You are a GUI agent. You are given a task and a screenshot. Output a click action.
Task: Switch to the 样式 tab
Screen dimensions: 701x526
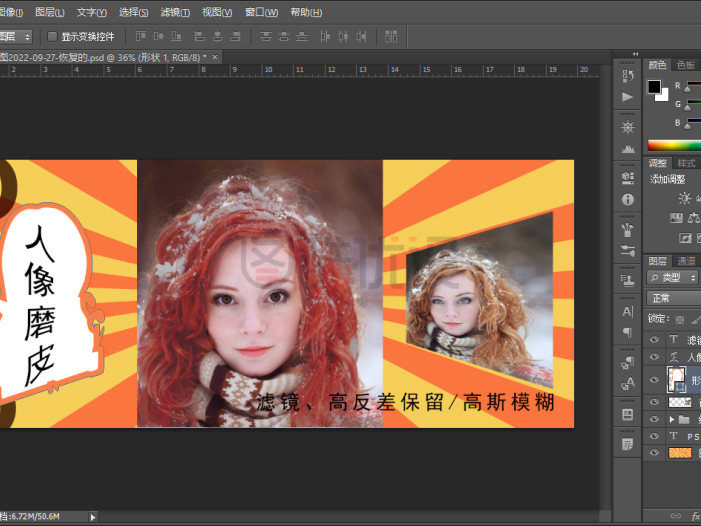point(686,163)
